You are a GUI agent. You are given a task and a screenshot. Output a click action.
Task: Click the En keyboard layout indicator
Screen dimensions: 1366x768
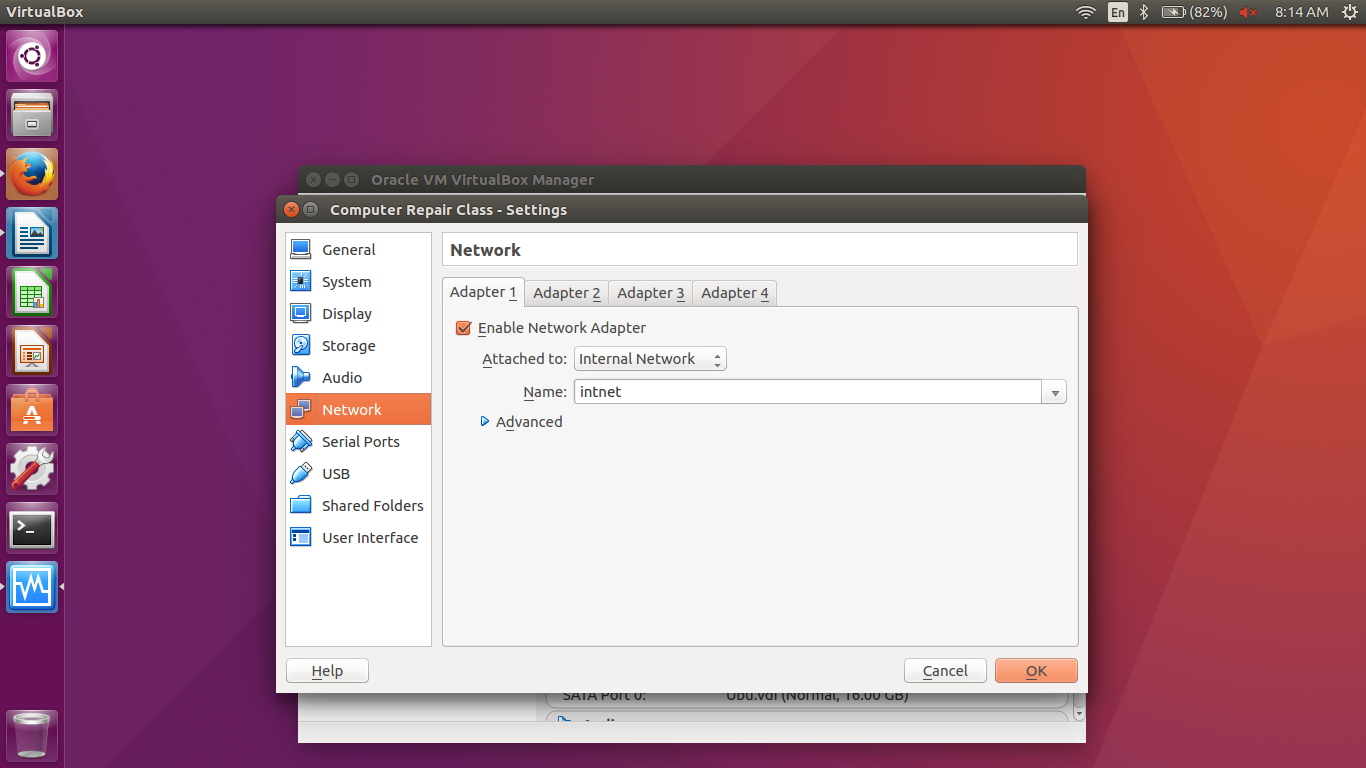pyautogui.click(x=1118, y=12)
